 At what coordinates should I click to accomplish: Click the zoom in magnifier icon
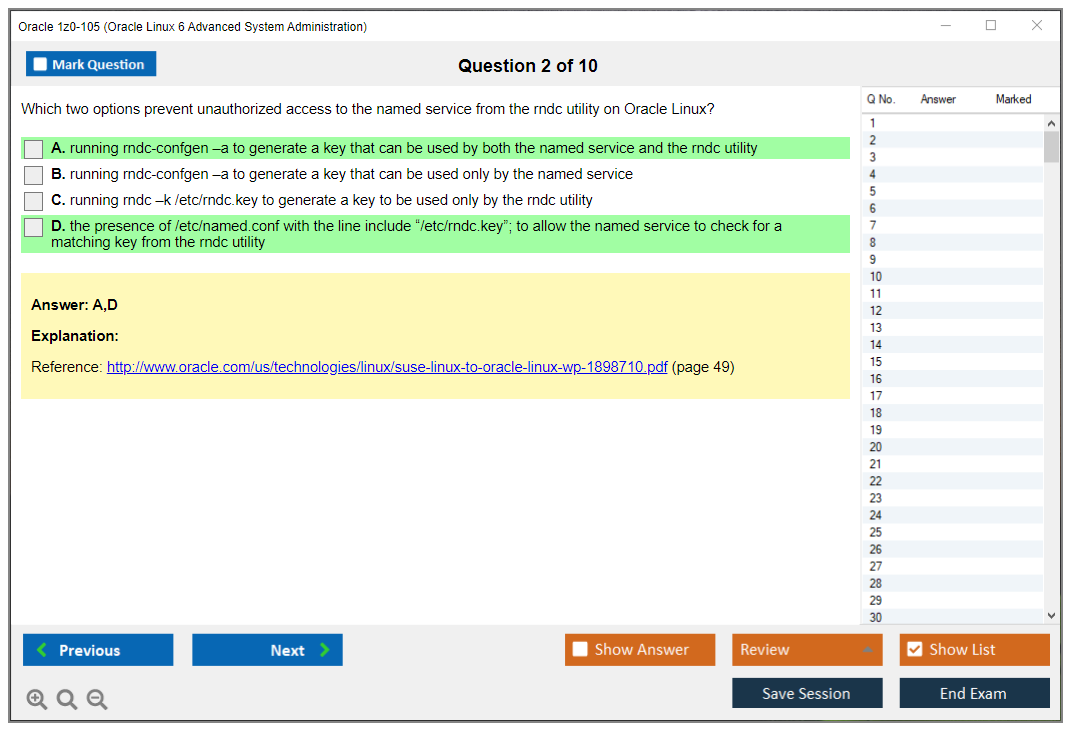pos(36,699)
